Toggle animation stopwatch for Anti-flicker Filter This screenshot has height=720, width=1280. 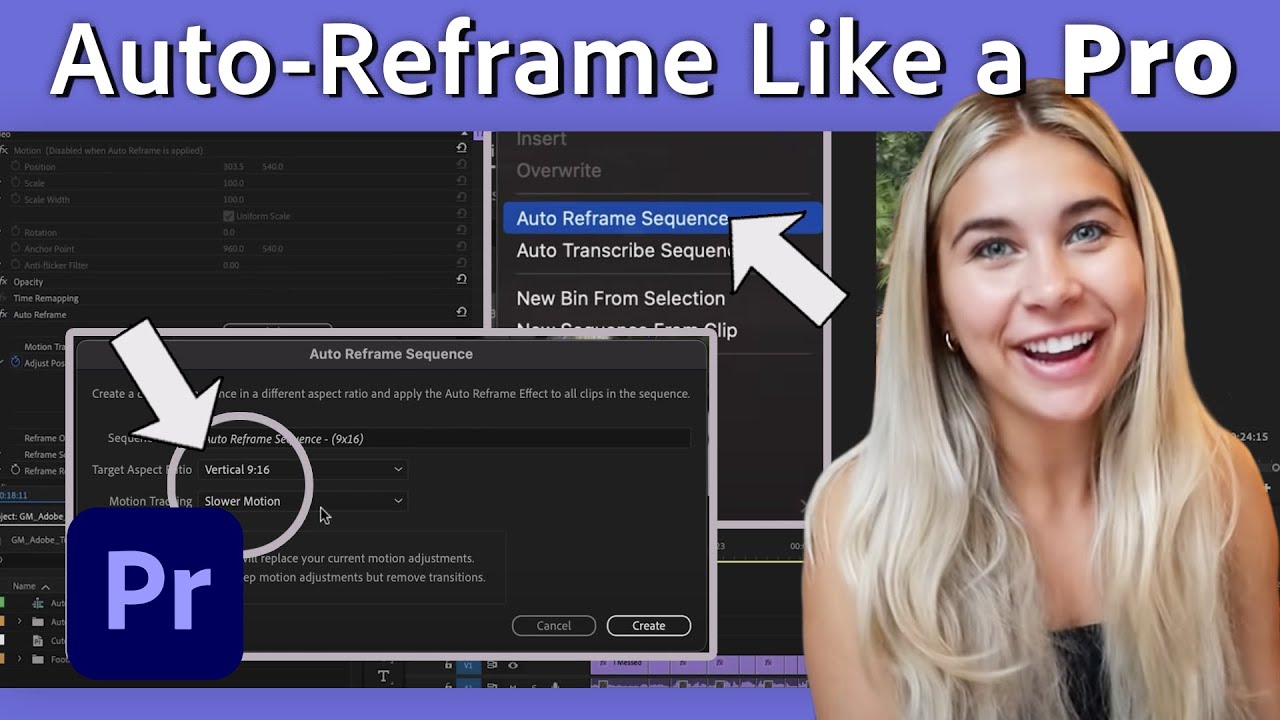15,265
